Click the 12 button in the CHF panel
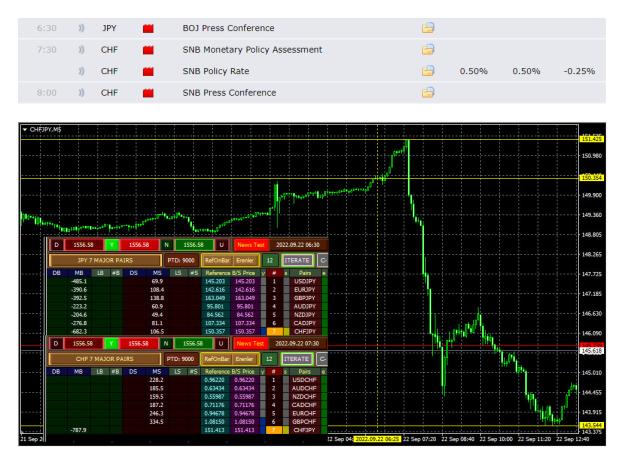Viewport: 625px width, 465px height. point(269,359)
